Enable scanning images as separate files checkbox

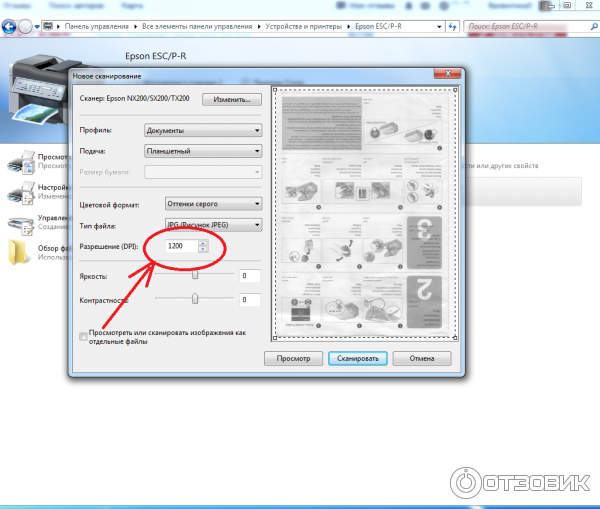[x=83, y=336]
